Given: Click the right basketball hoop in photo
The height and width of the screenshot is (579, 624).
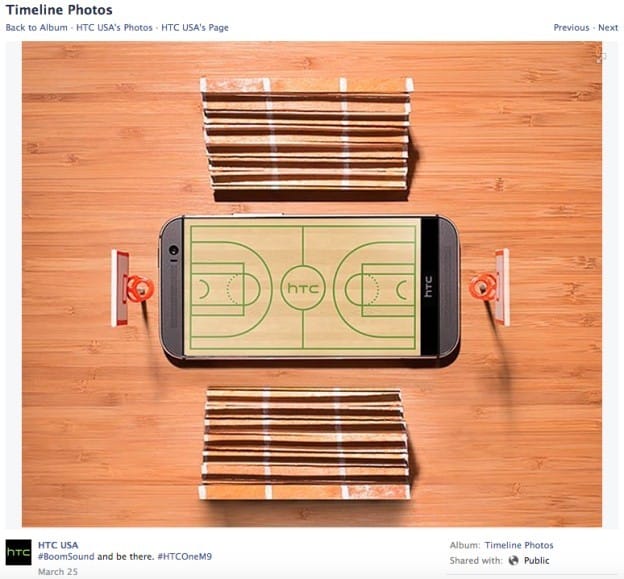Looking at the screenshot, I should [x=489, y=287].
